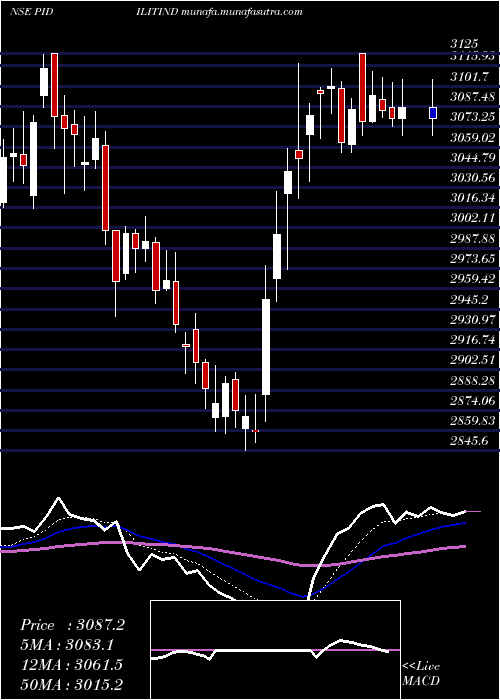The height and width of the screenshot is (700, 500).
Task: Select the 3016.34 price axis label
Action: pos(472,198)
